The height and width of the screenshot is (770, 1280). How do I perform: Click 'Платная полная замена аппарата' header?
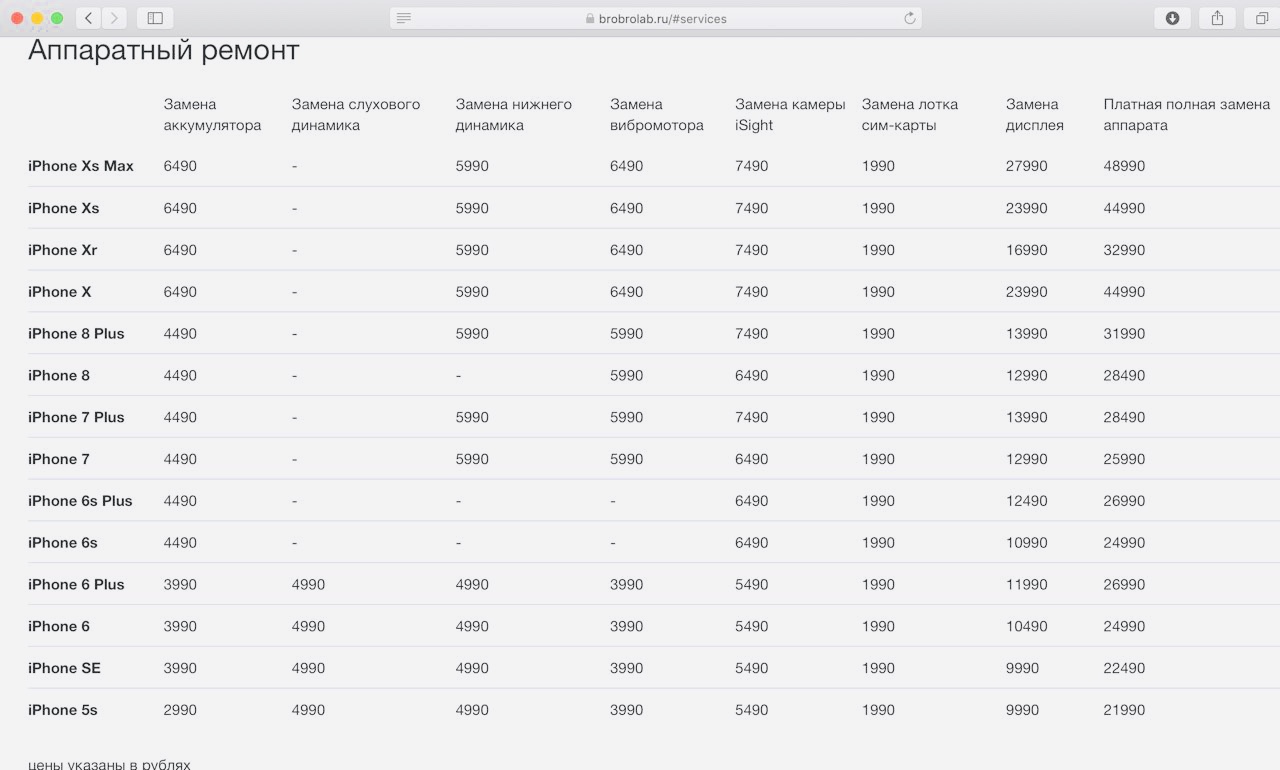click(1187, 115)
